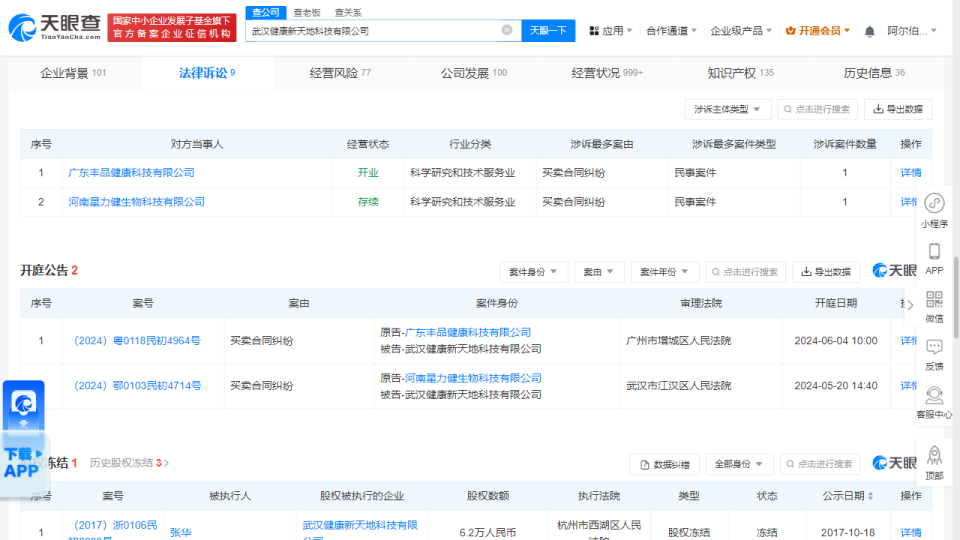Open the 客服中心 support icon
Image resolution: width=960 pixels, height=540 pixels.
(934, 402)
